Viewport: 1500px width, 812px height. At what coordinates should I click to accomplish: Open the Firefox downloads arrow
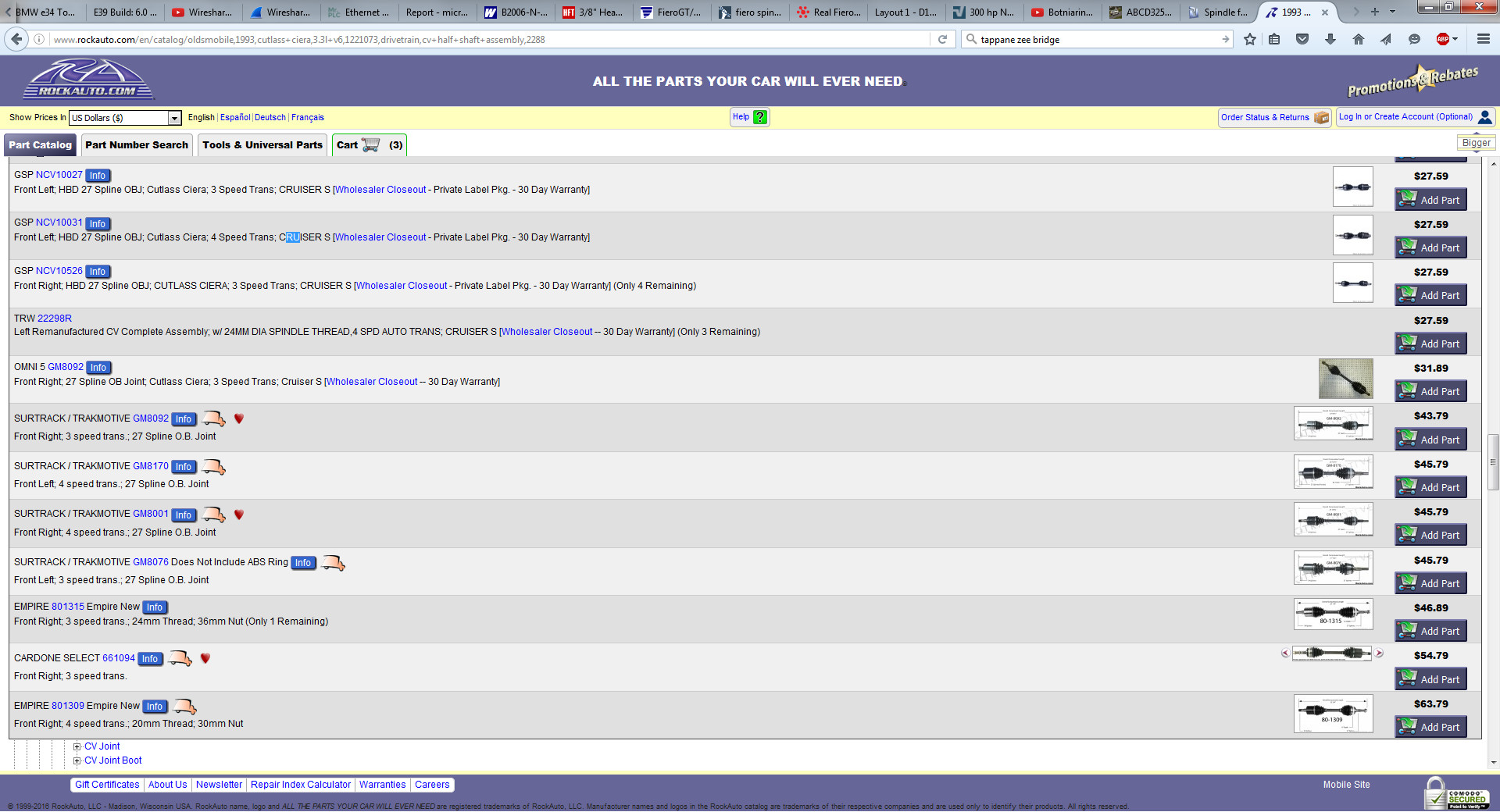point(1330,39)
